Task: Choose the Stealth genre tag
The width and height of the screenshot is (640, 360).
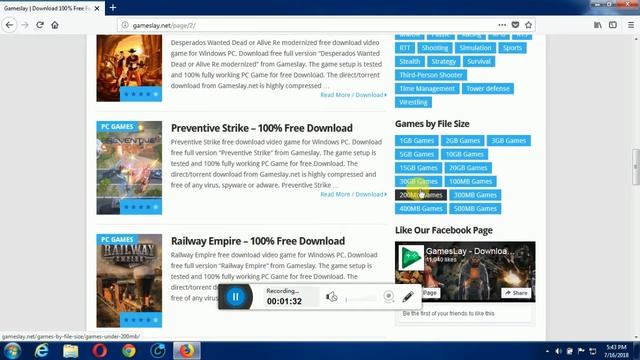Action: pyautogui.click(x=409, y=62)
